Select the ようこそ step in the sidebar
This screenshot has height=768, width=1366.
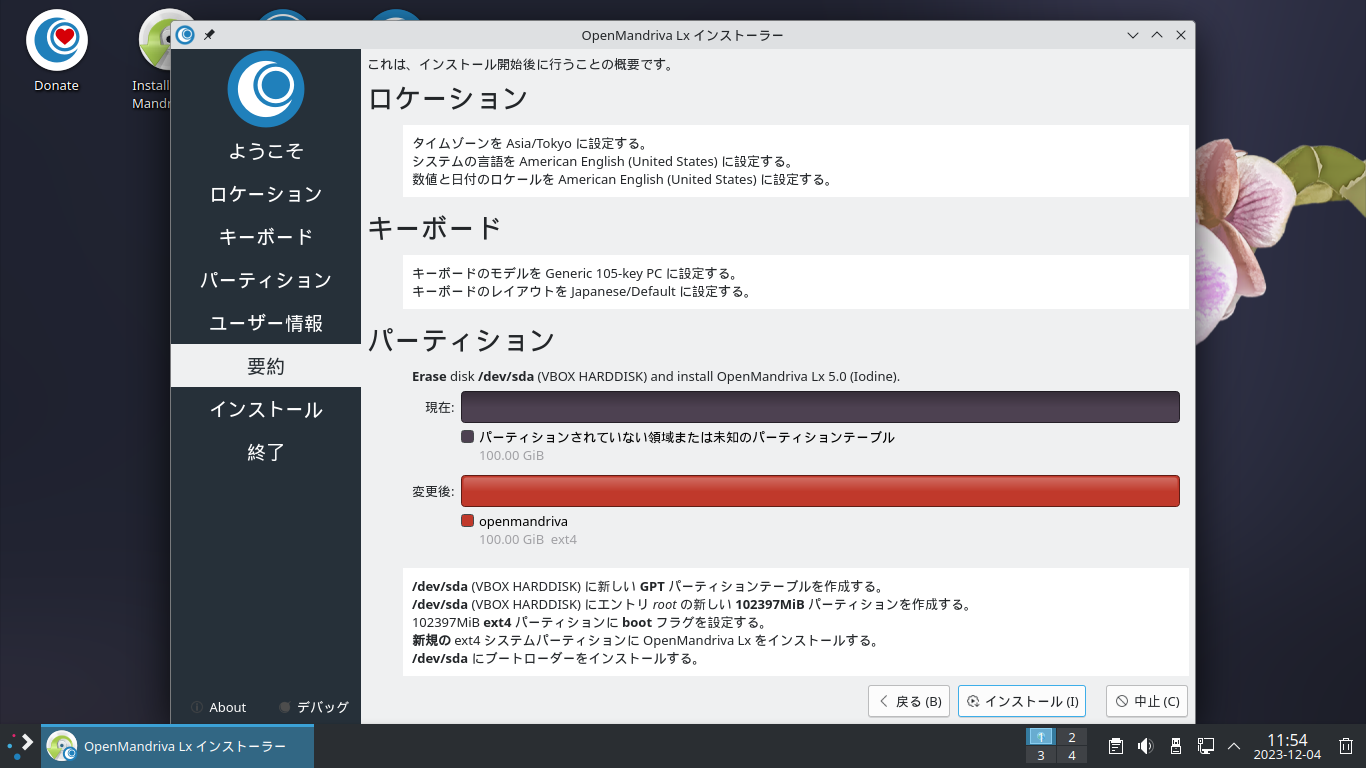(x=266, y=151)
